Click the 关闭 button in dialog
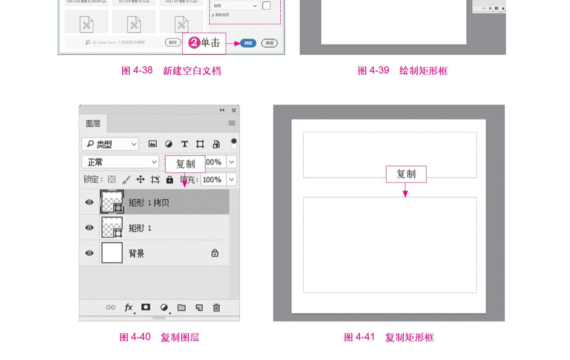Image resolution: width=570 pixels, height=360 pixels. pos(269,43)
